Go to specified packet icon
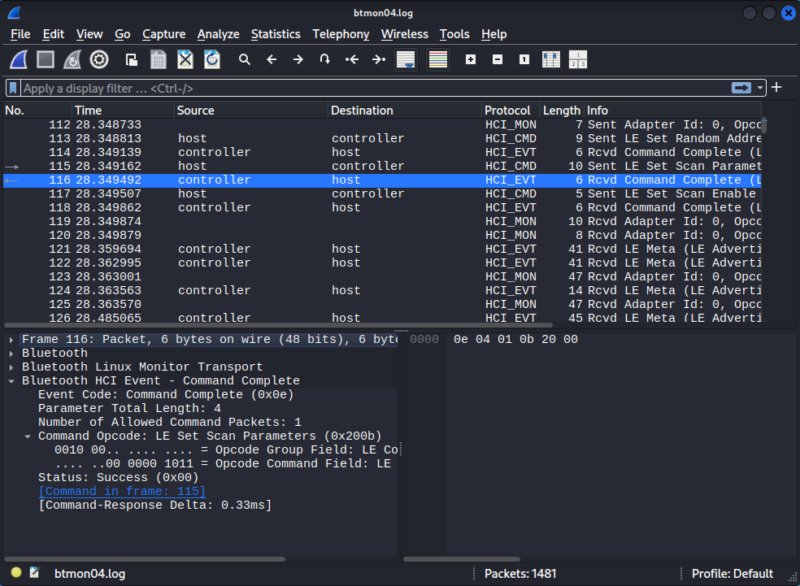The height and width of the screenshot is (586, 800). point(324,60)
